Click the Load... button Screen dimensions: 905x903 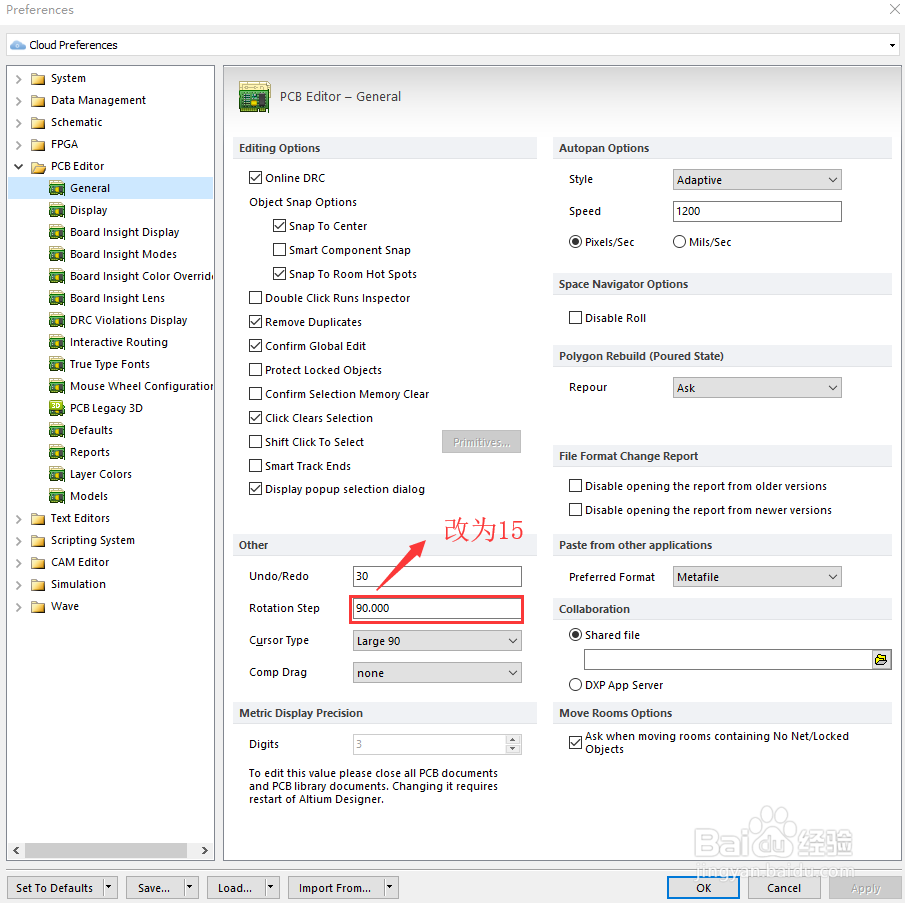coord(234,887)
